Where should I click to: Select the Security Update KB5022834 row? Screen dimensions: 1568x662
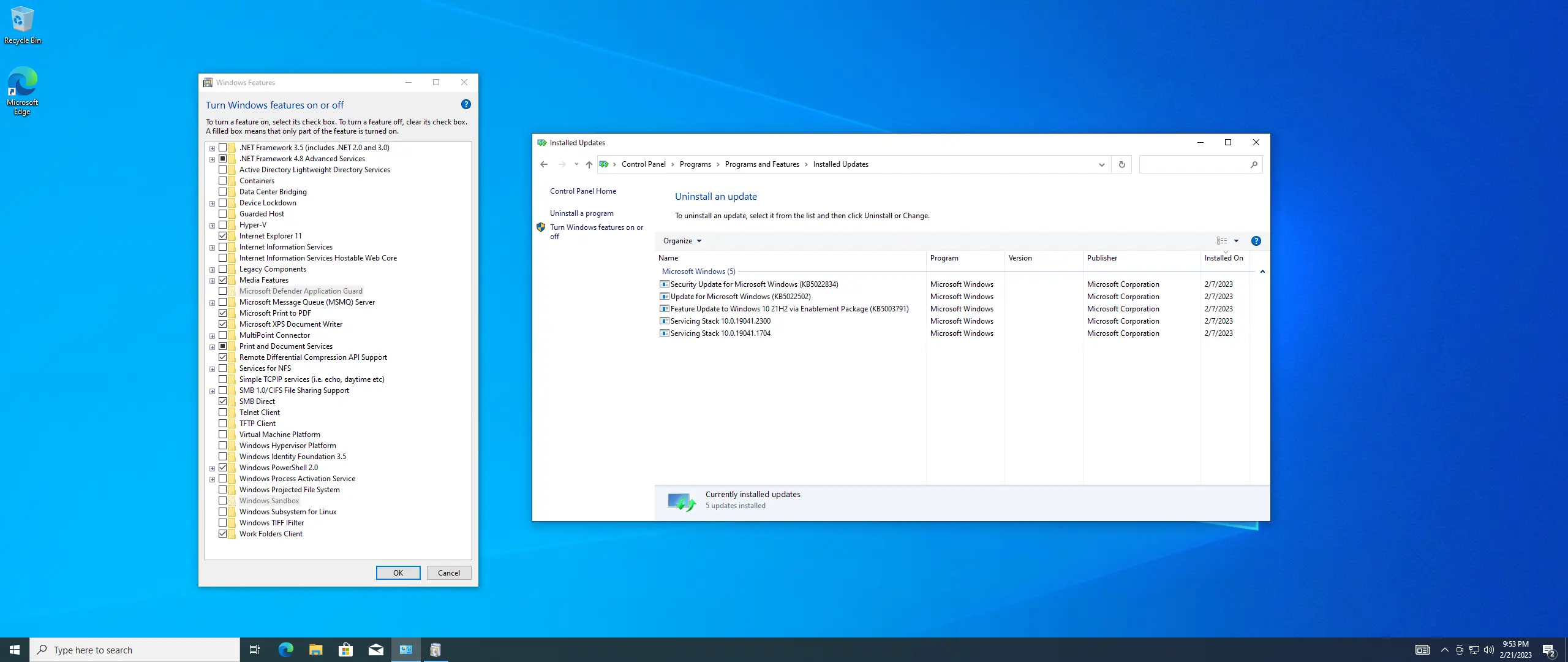click(x=753, y=284)
